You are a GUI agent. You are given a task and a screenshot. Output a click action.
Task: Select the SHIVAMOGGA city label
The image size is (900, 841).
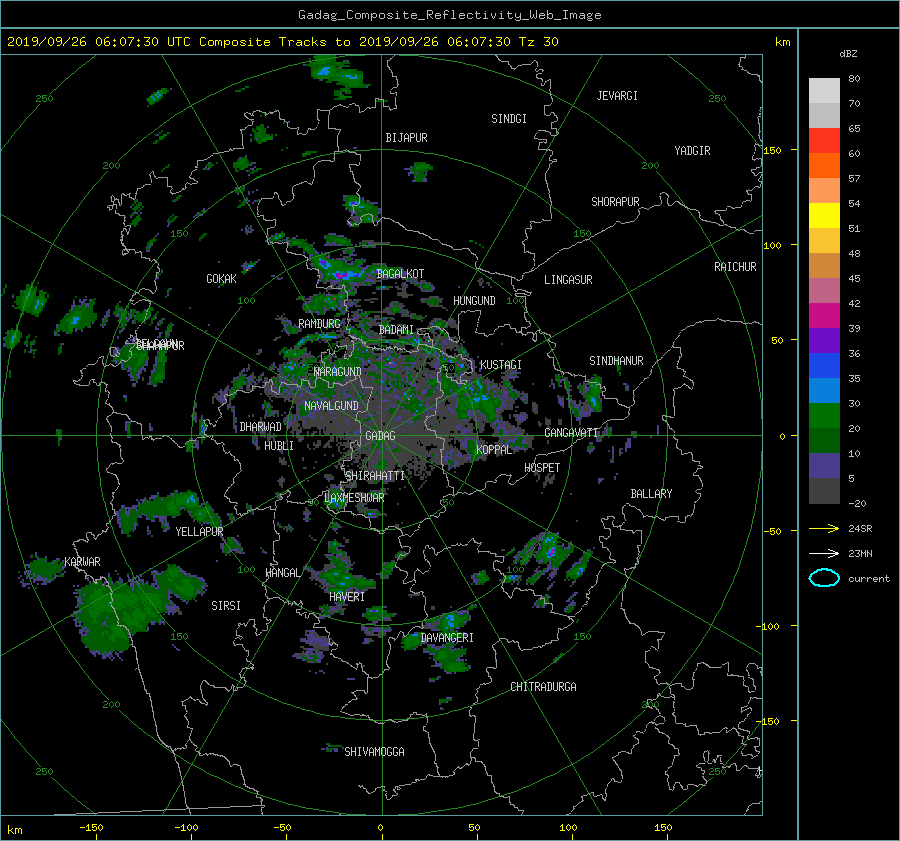tap(374, 752)
